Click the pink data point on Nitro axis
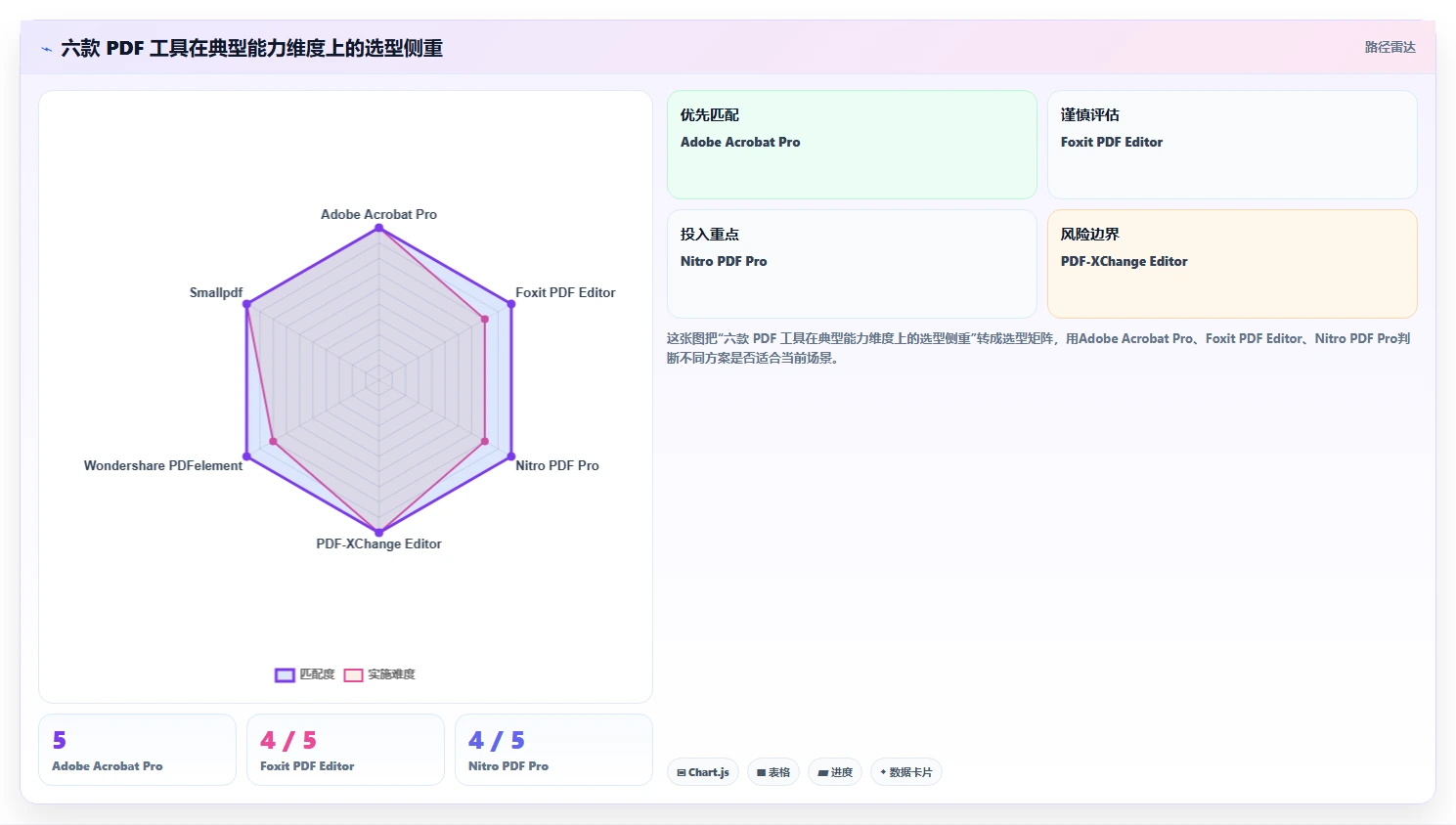This screenshot has height=825, width=1456. click(x=484, y=442)
